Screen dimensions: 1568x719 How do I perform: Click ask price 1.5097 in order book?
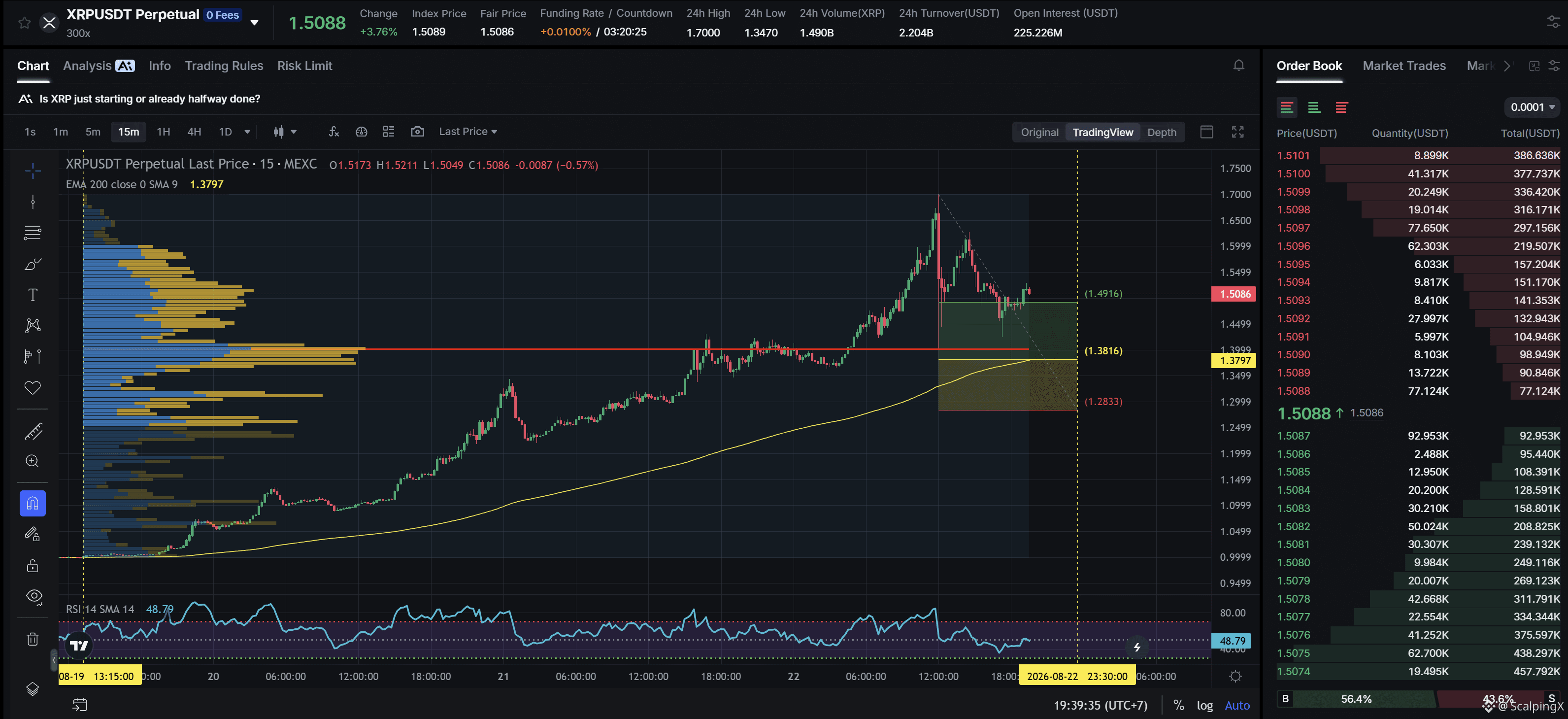point(1293,228)
